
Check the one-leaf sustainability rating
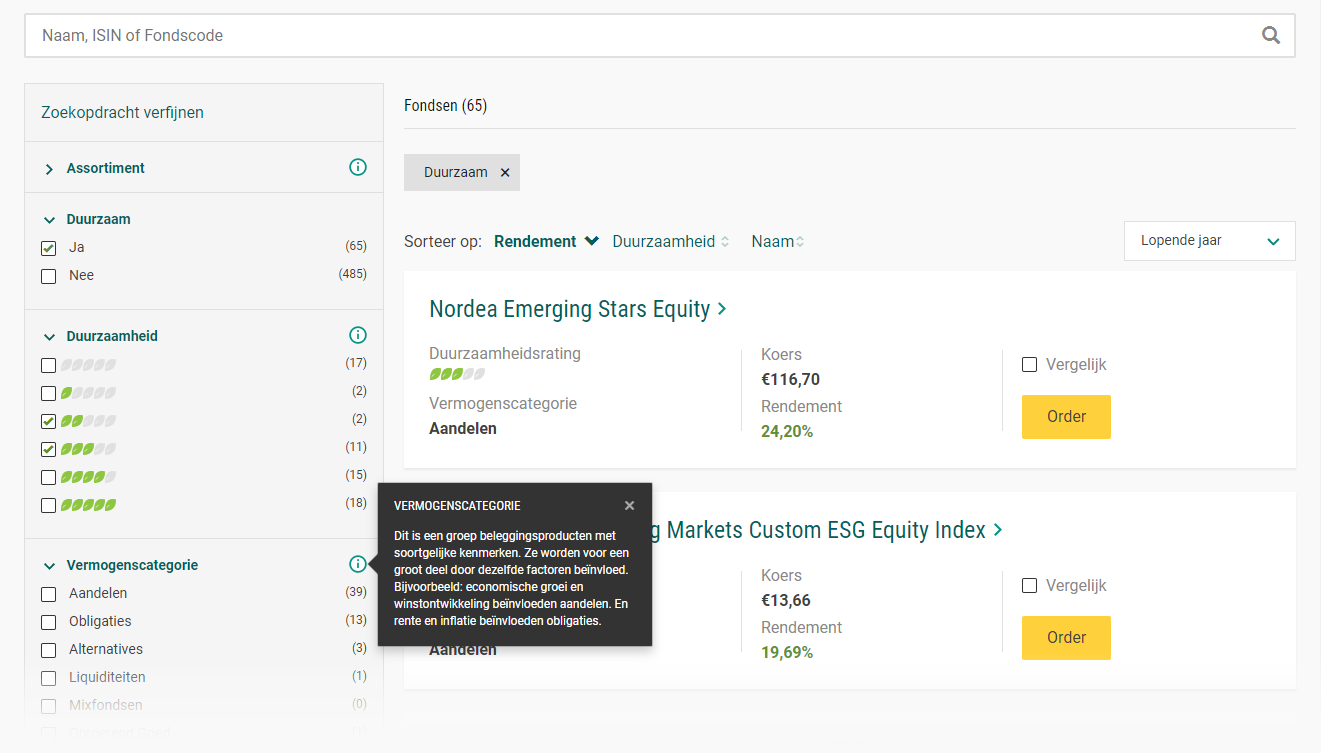click(48, 393)
